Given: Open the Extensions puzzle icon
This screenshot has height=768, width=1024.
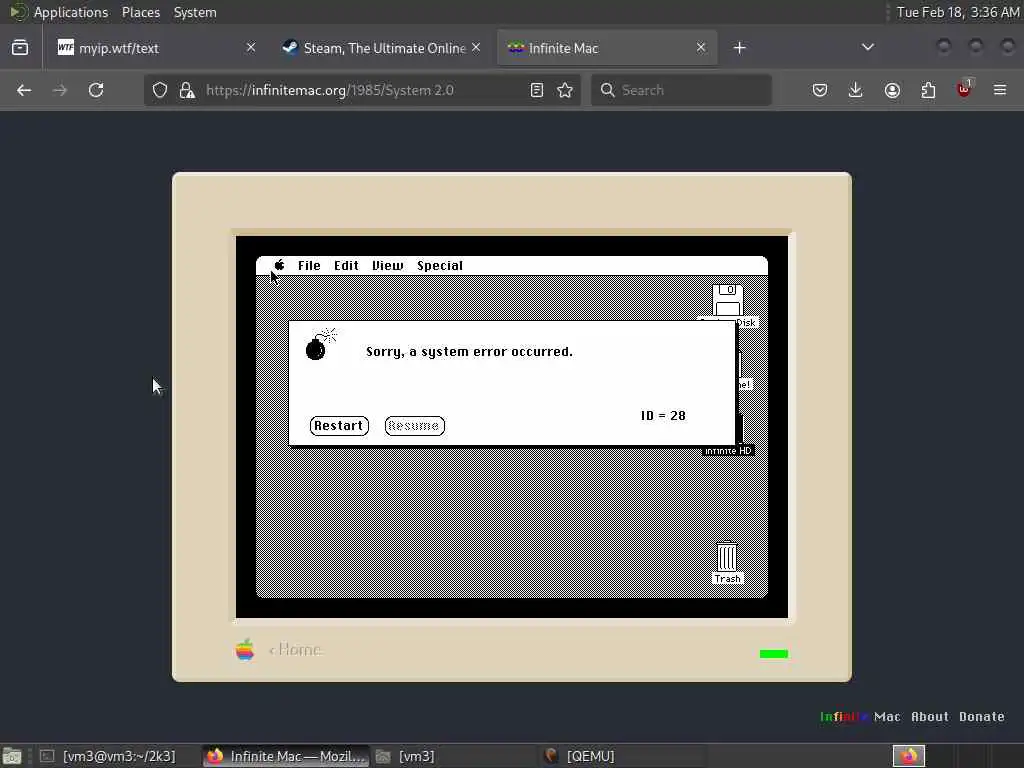Looking at the screenshot, I should click(928, 90).
